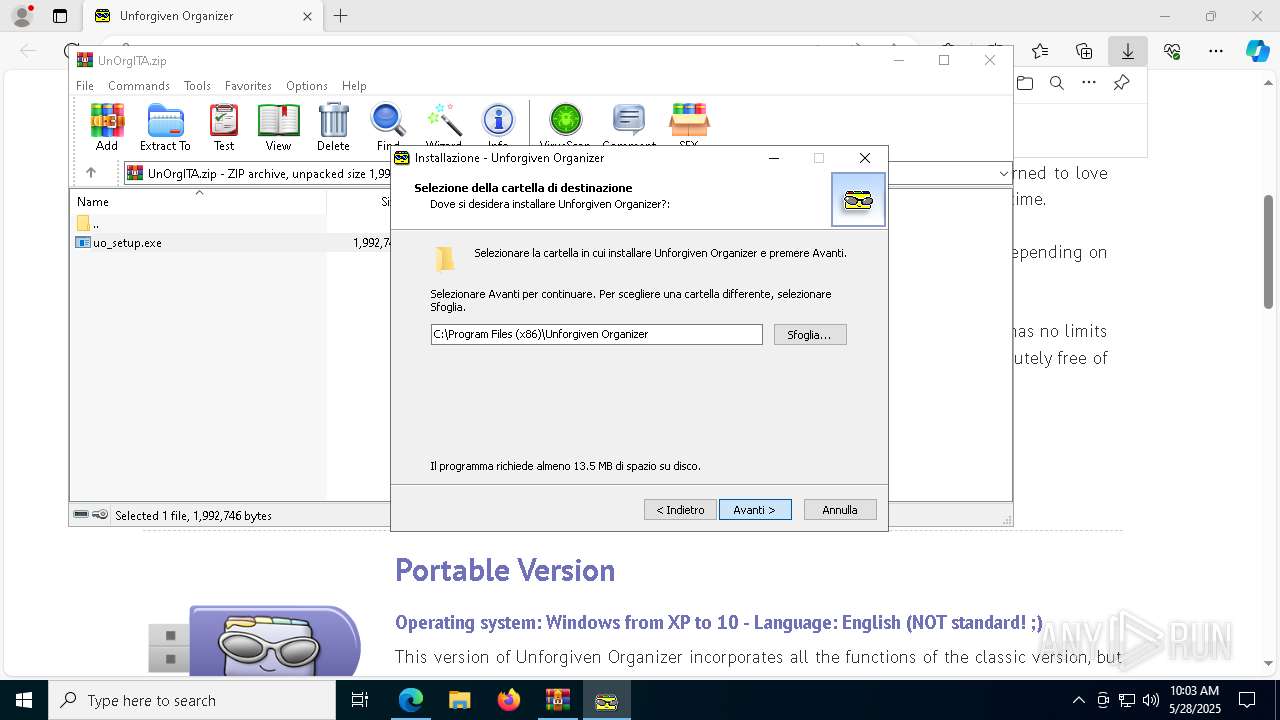The width and height of the screenshot is (1280, 720).
Task: Open Edge Downloads toolbar icon
Action: (x=1127, y=51)
